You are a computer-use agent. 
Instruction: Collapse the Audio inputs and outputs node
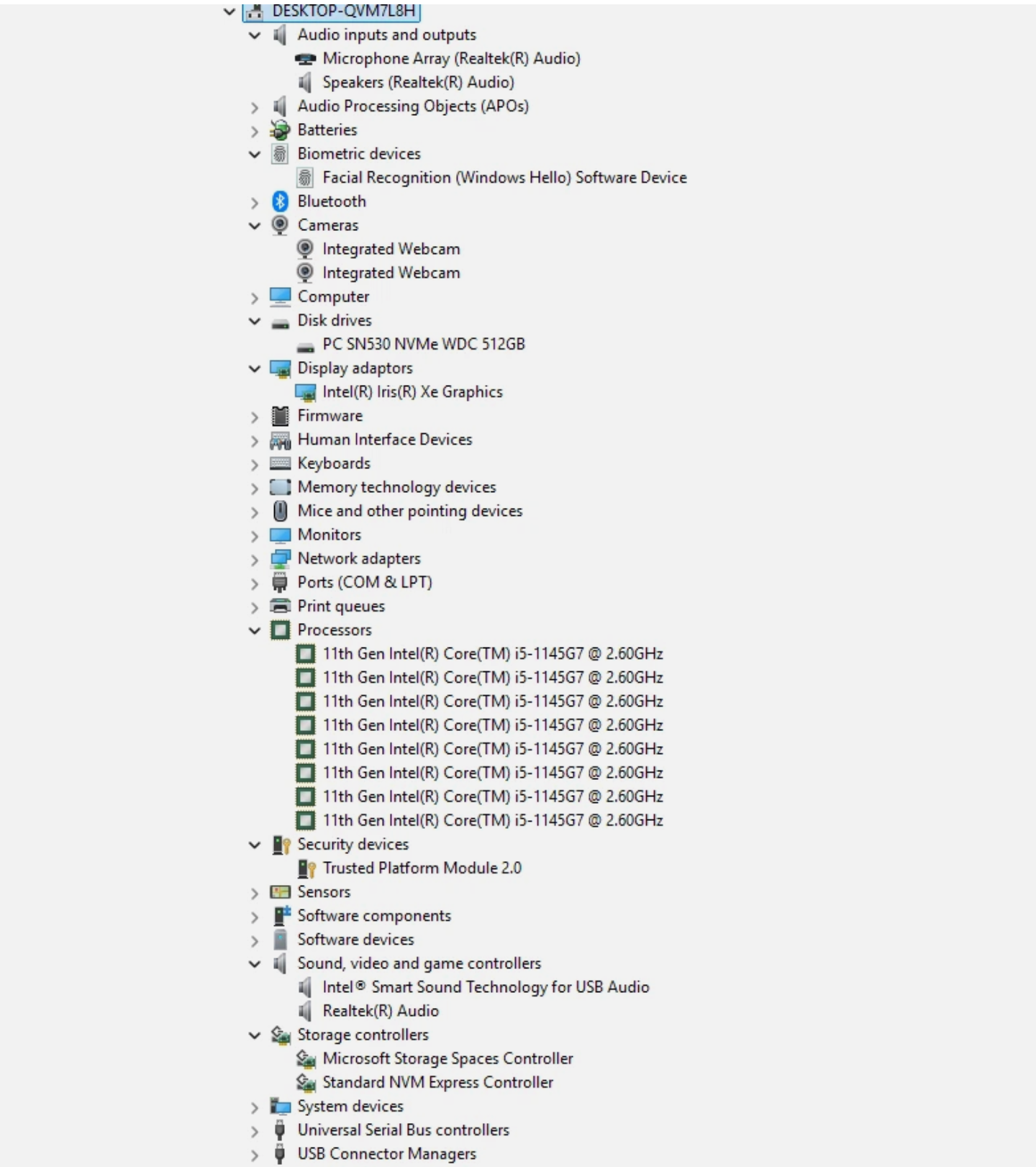[x=255, y=35]
